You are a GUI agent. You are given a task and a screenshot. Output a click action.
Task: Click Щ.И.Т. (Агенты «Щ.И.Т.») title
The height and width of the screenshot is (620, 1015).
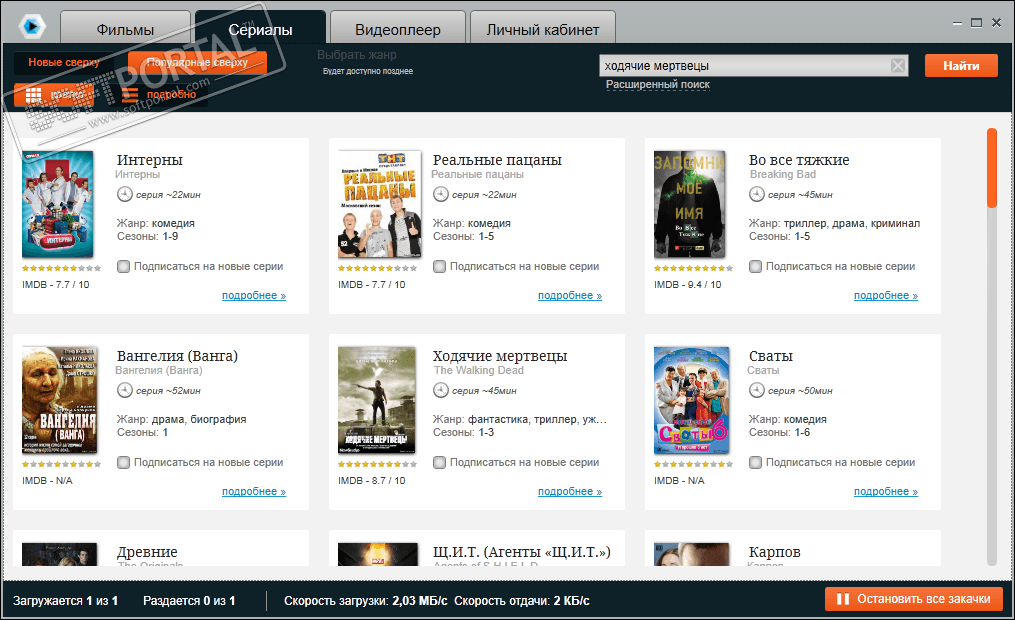click(x=522, y=552)
